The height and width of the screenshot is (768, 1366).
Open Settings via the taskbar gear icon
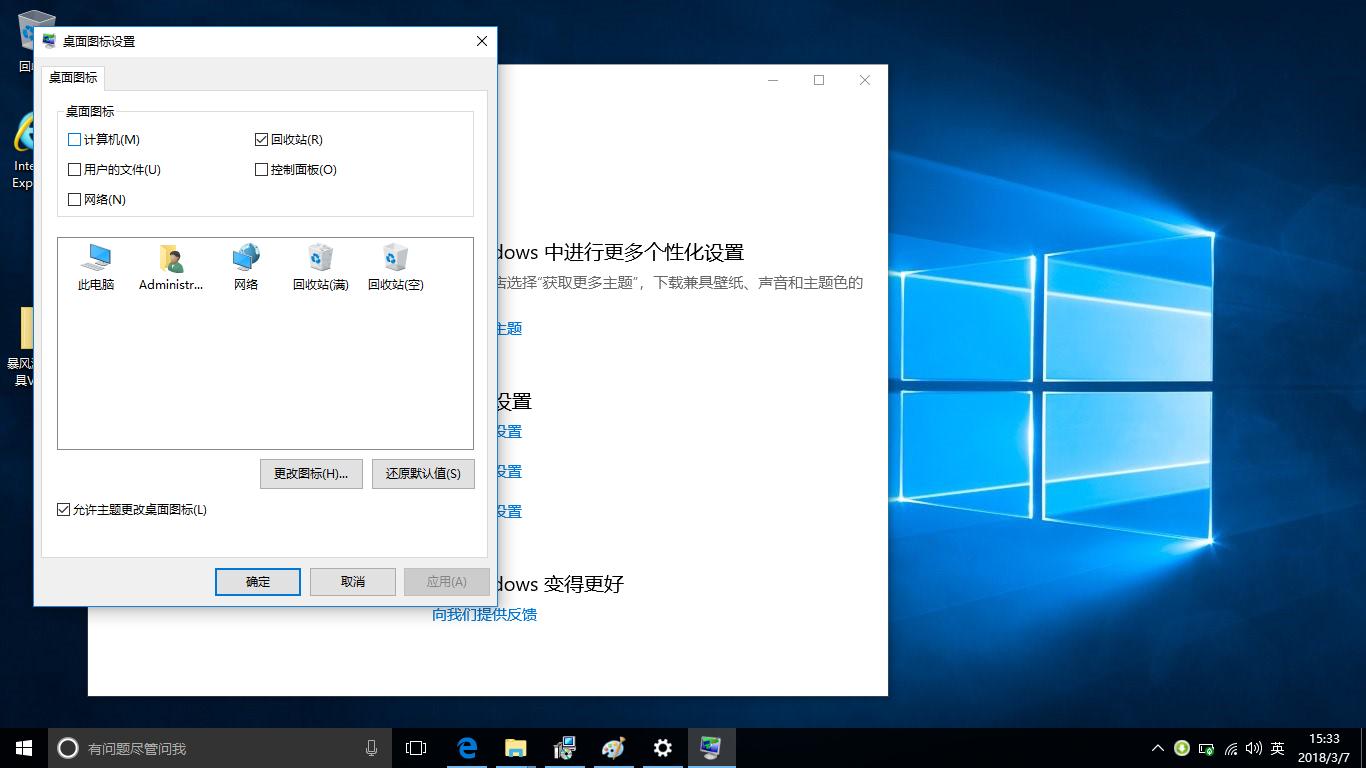pos(662,747)
